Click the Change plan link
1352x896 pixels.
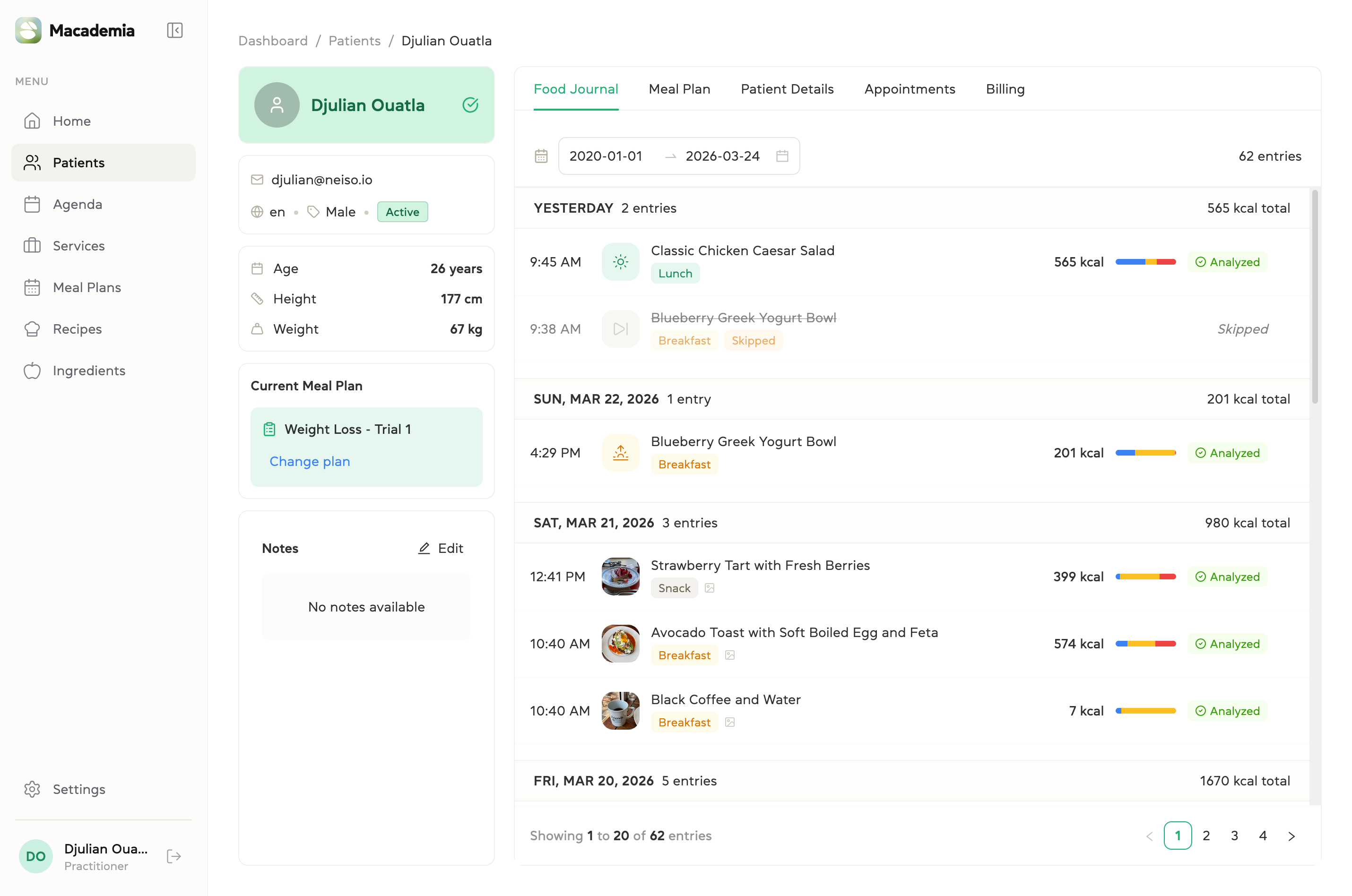pos(309,461)
